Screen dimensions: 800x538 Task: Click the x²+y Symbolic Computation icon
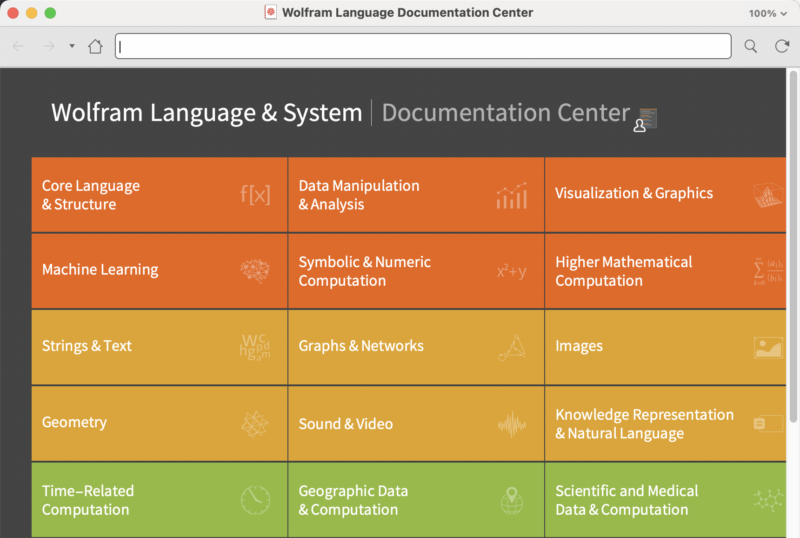[512, 271]
